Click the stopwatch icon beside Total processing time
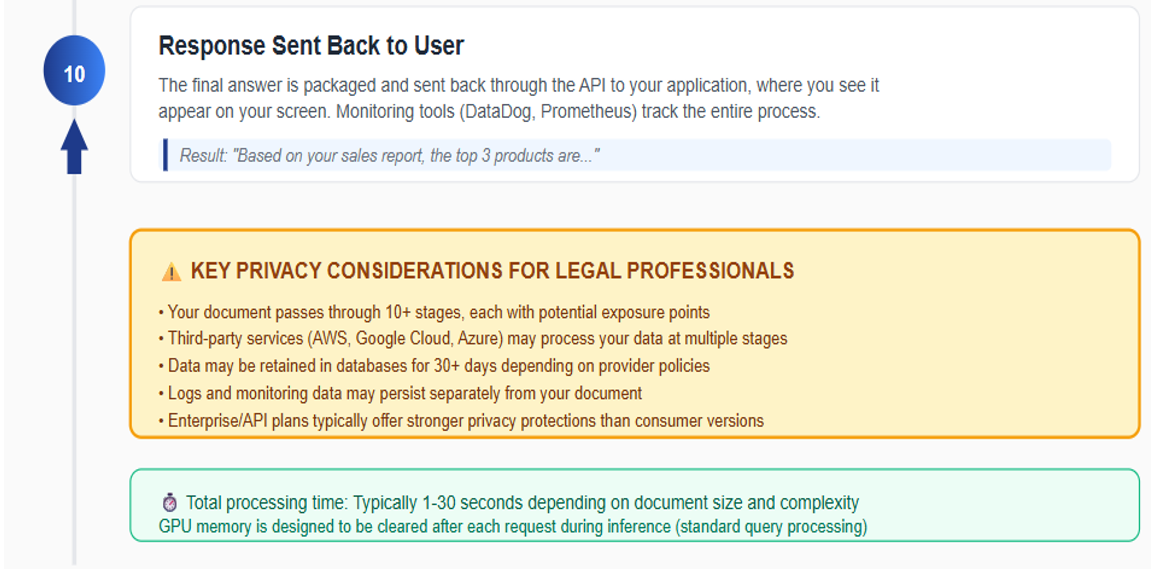 tap(169, 503)
